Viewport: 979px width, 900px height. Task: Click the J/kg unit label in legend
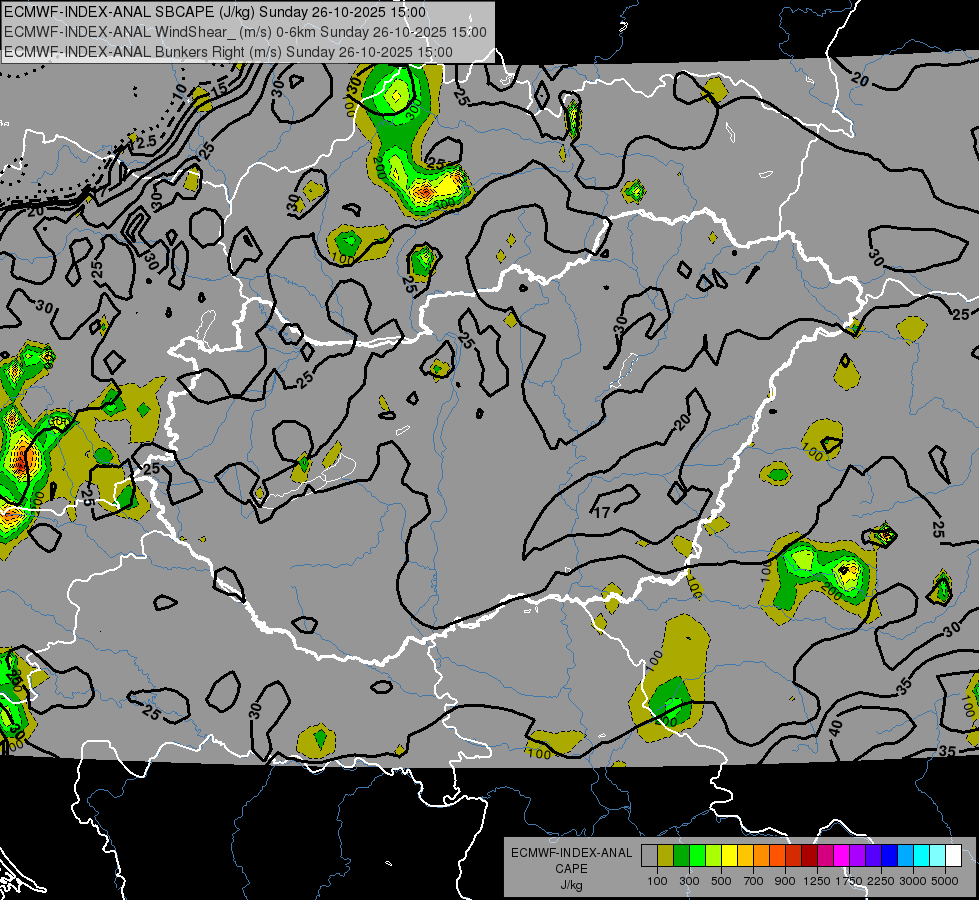click(571, 885)
